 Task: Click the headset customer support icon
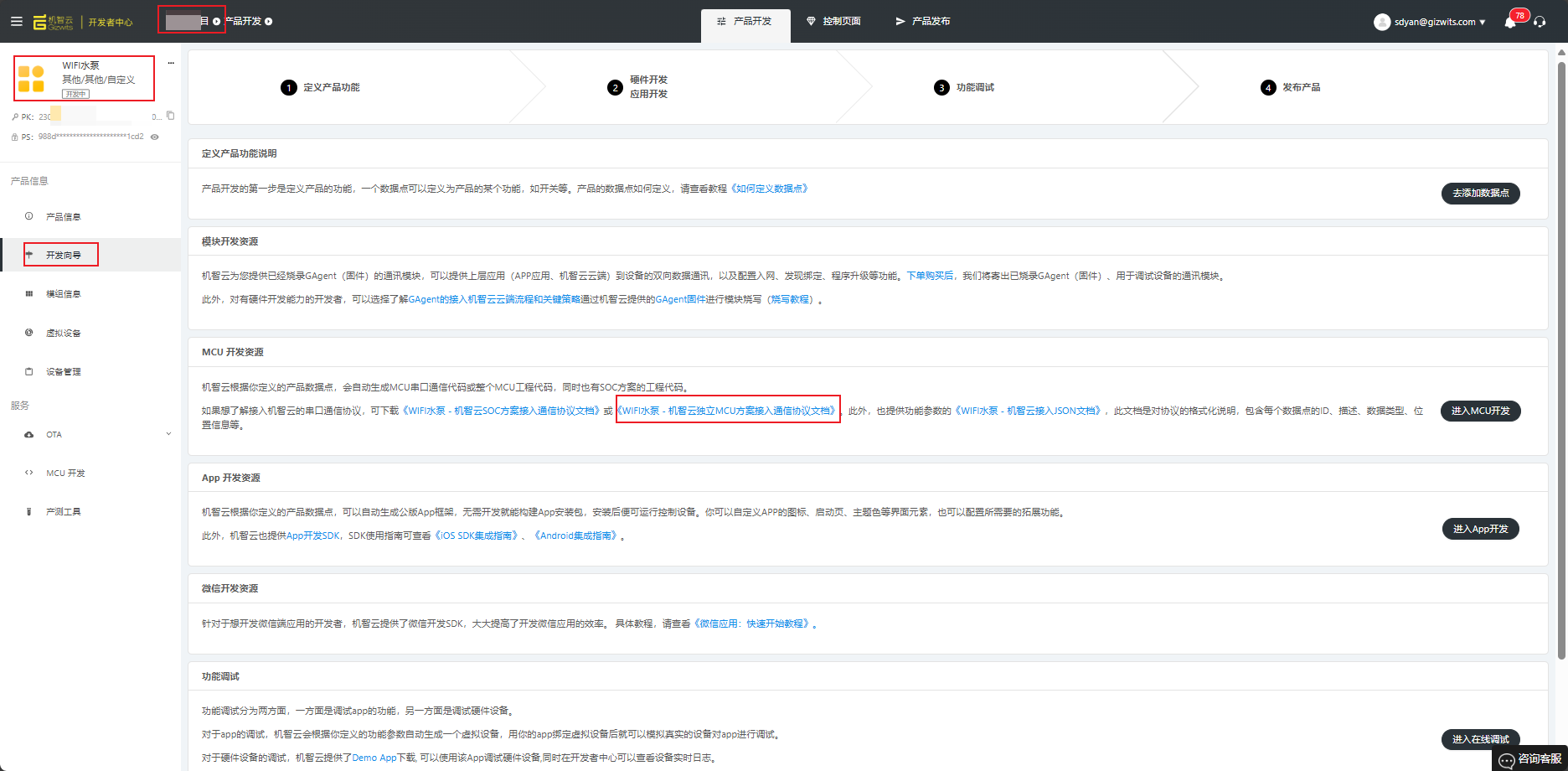1540,22
